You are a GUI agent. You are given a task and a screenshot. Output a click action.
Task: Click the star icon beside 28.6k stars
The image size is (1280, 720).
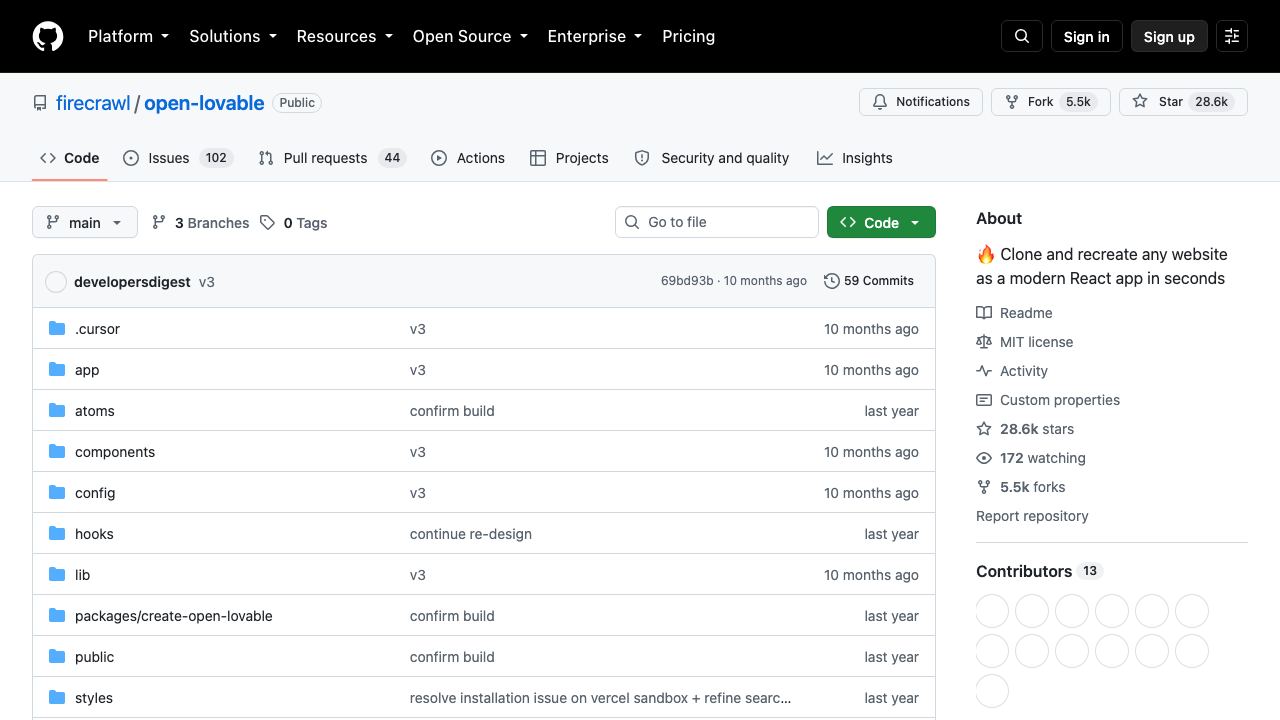click(984, 429)
